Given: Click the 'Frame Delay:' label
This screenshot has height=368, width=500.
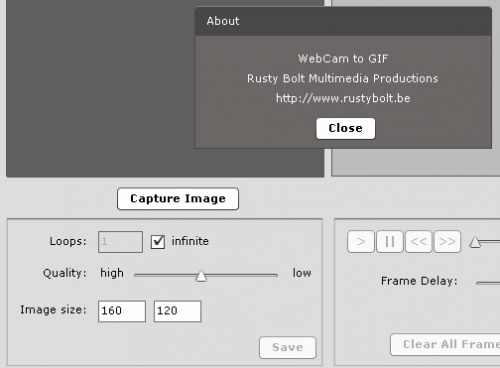Looking at the screenshot, I should pos(419,281).
